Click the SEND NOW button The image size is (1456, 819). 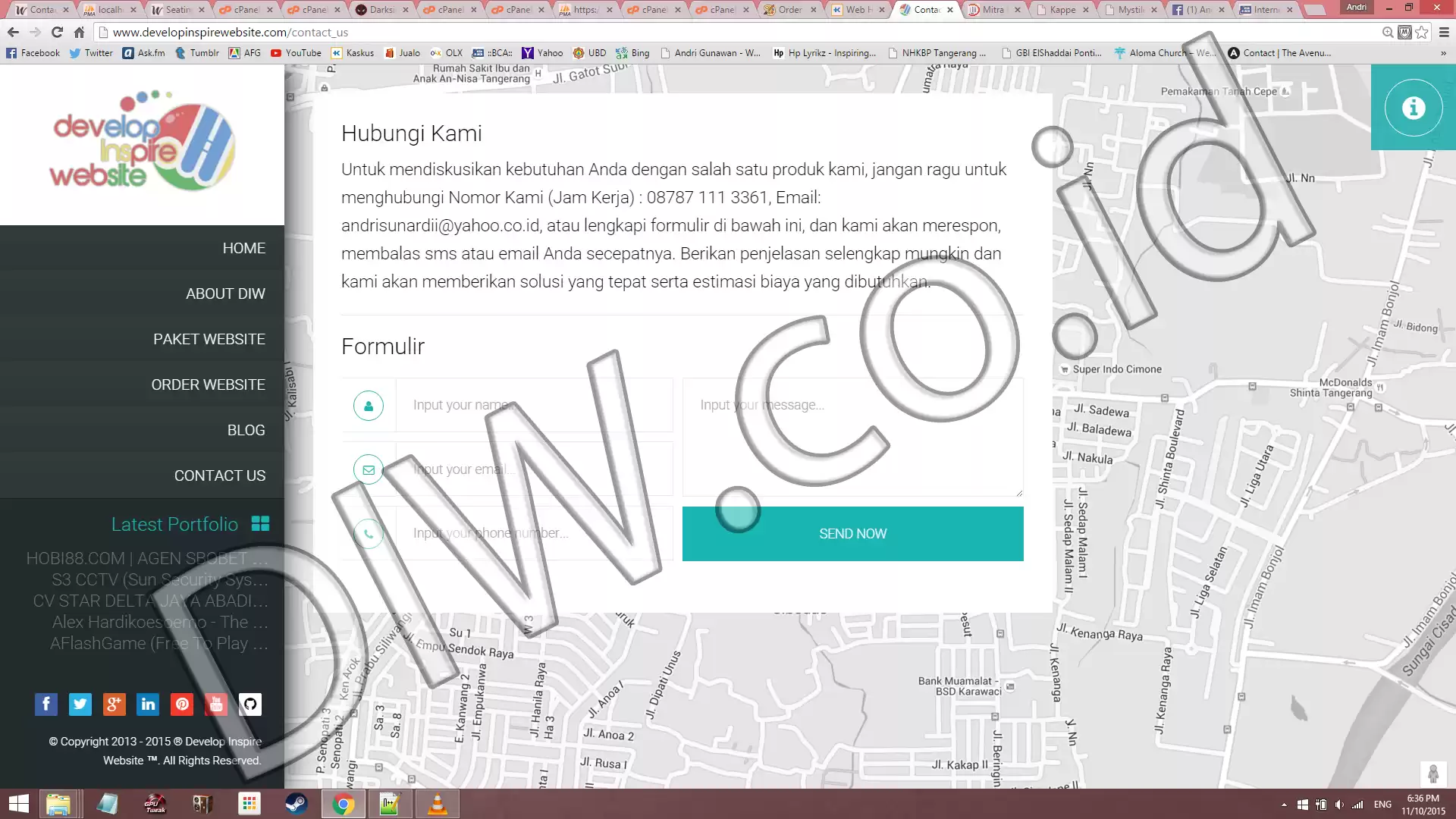click(853, 534)
